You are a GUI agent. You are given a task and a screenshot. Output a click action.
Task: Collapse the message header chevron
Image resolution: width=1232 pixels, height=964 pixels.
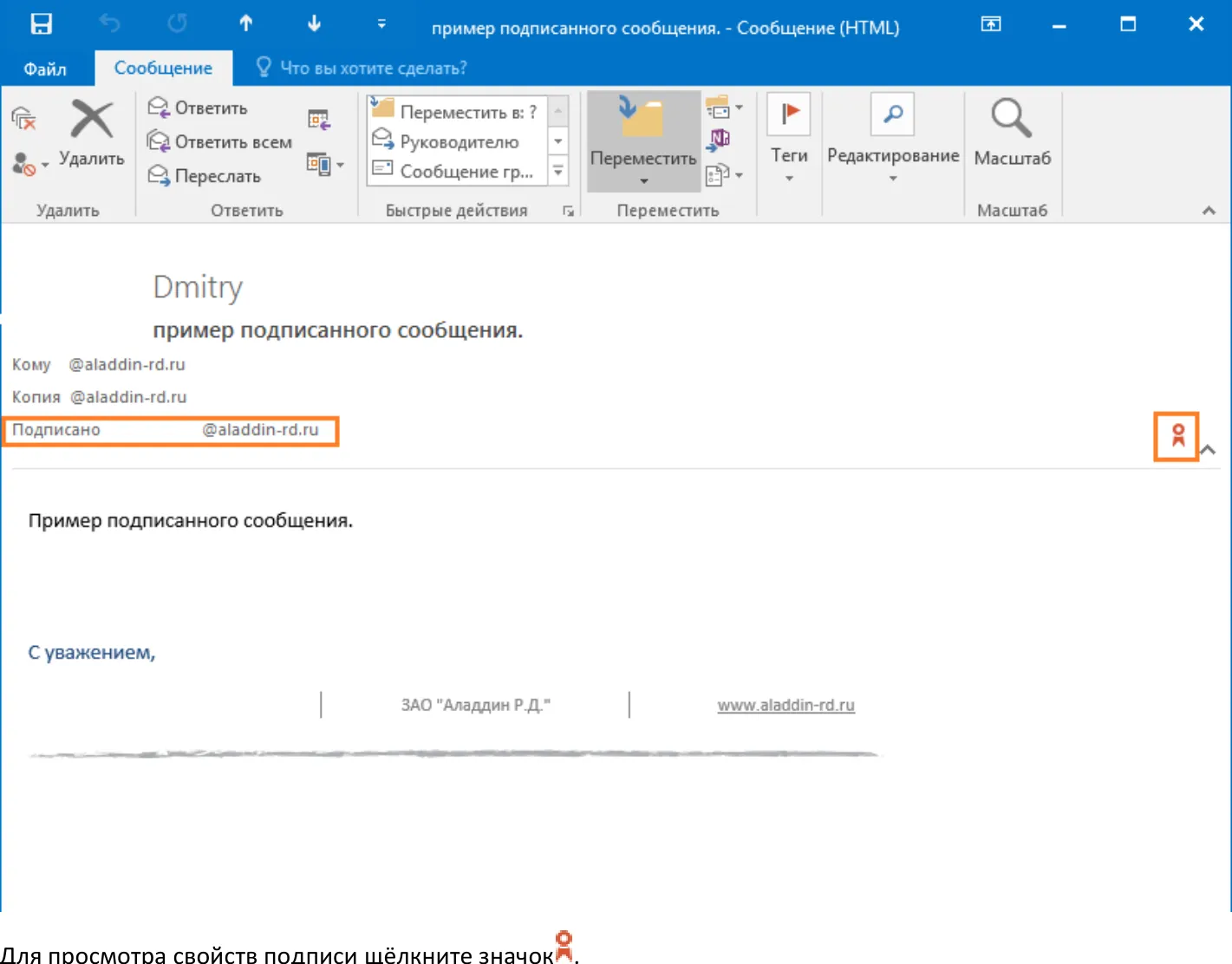tap(1209, 450)
